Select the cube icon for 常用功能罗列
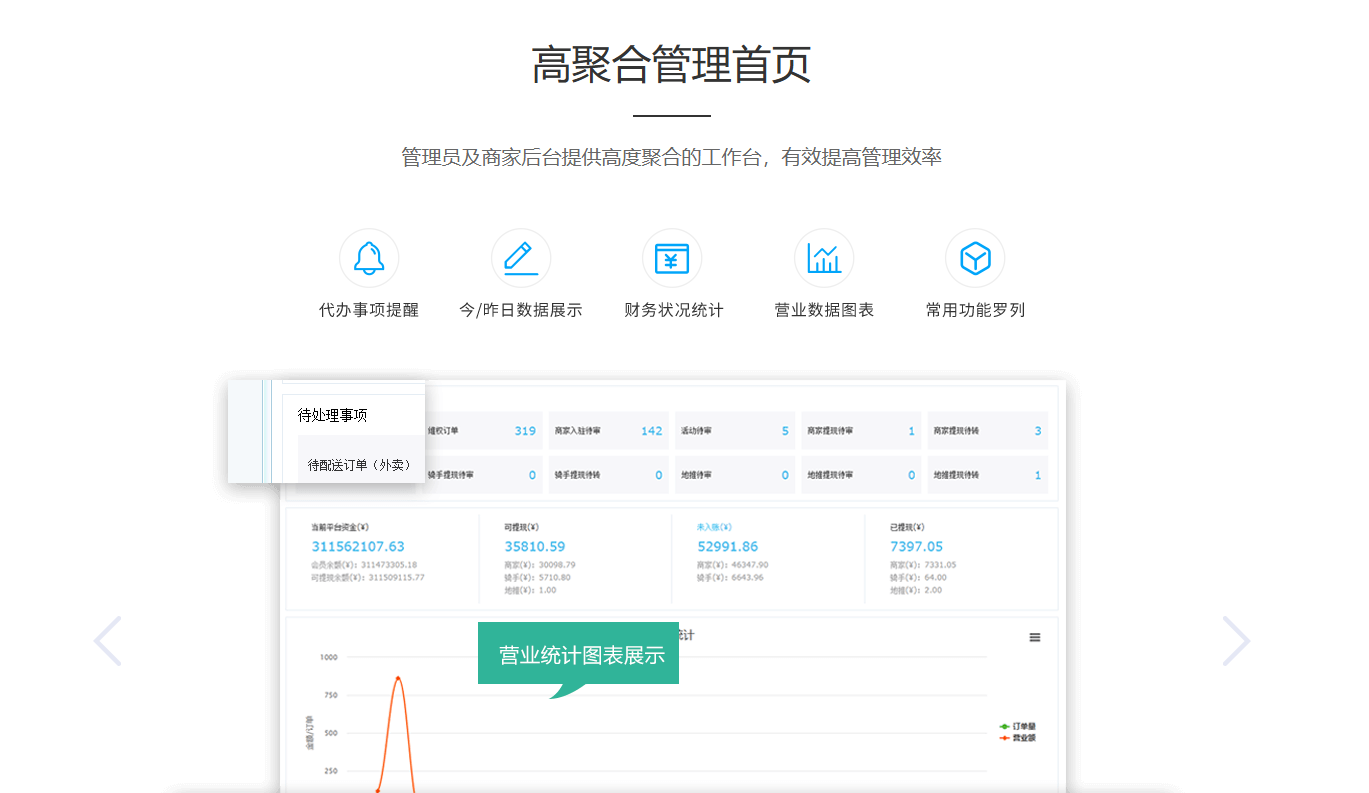Screen dimensions: 1369x793 click(x=975, y=258)
